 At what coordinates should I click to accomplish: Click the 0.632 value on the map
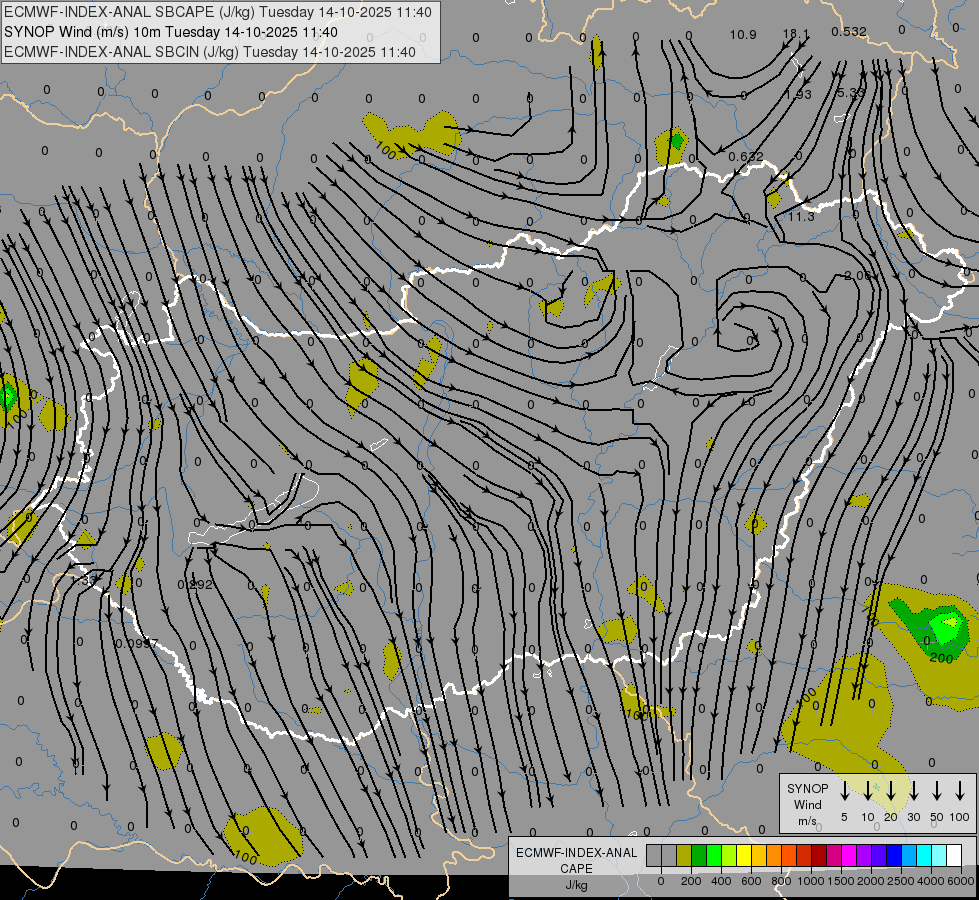coord(745,156)
